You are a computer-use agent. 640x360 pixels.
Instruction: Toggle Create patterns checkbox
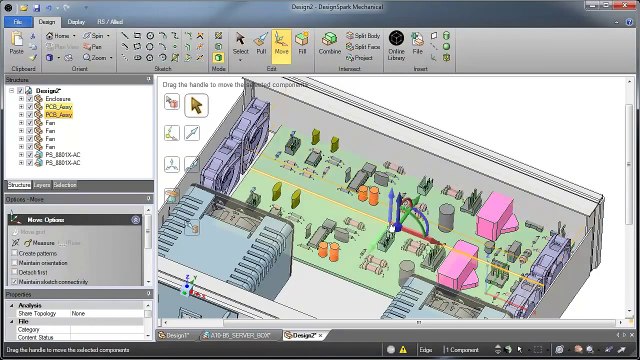pyautogui.click(x=15, y=253)
